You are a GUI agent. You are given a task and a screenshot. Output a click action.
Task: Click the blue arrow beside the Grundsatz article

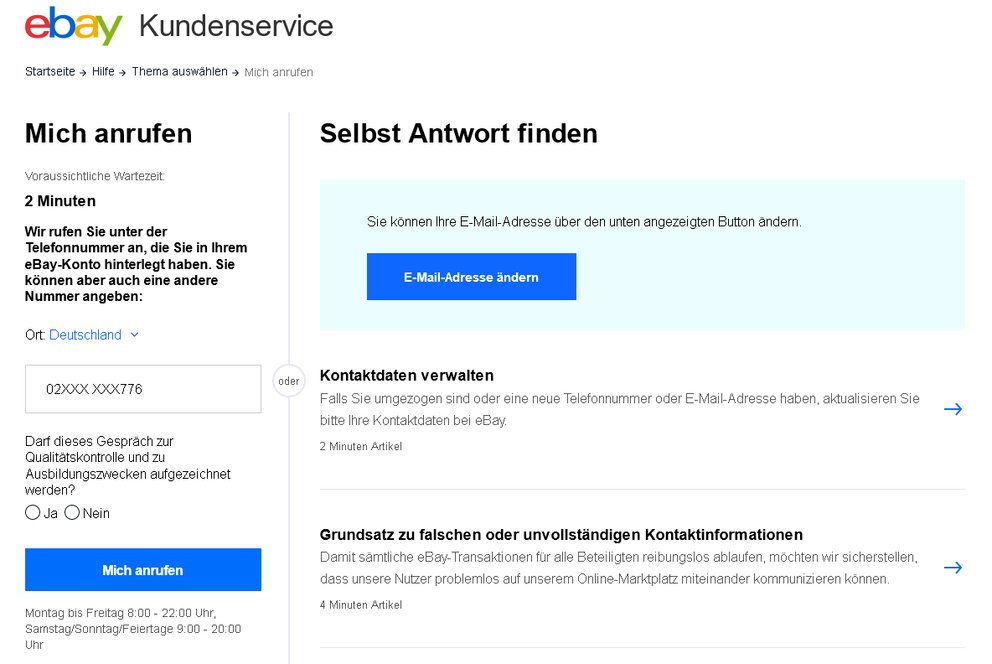953,567
